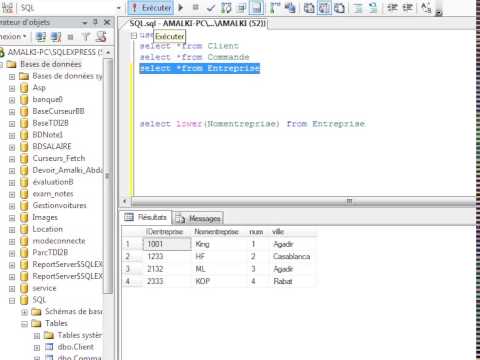The height and width of the screenshot is (360, 480).
Task: Toggle IntelliSense enabled in the toolbar
Action: 257,8
